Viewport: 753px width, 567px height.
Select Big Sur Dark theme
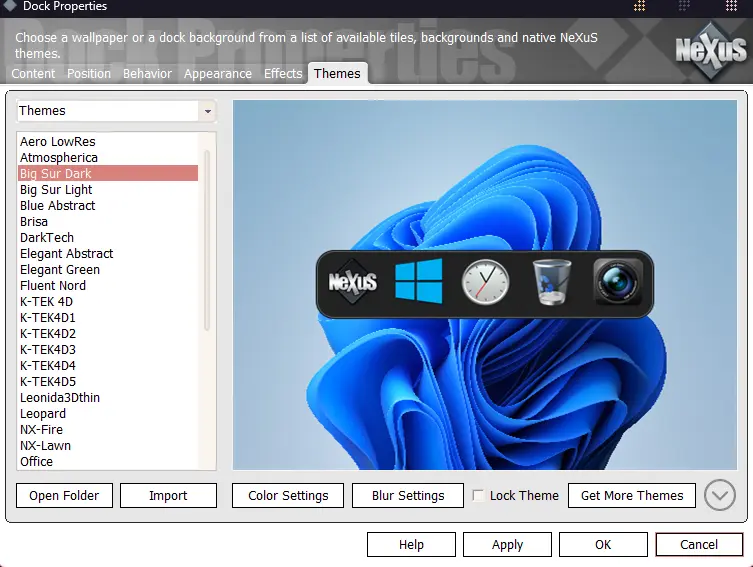click(x=108, y=173)
